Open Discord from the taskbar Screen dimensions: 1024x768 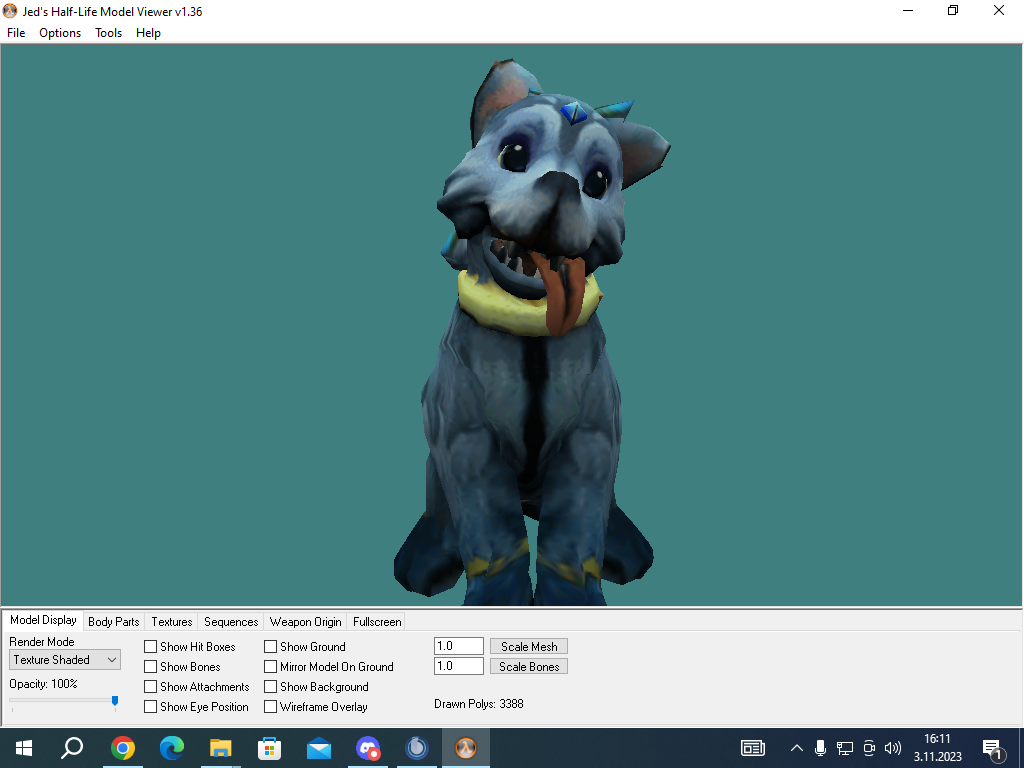tap(368, 748)
